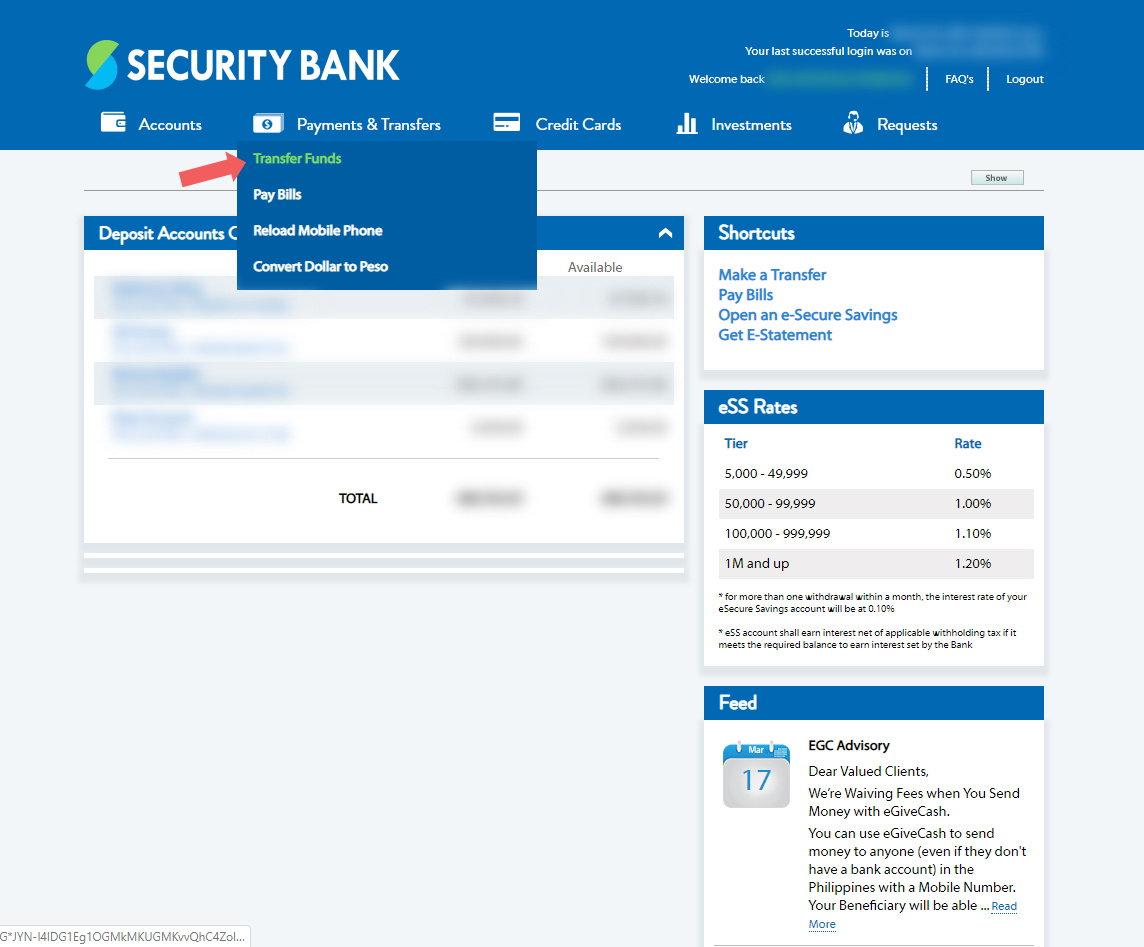Viewport: 1144px width, 947px height.
Task: Click the 100,000 - 999,999 tier row
Action: [874, 533]
